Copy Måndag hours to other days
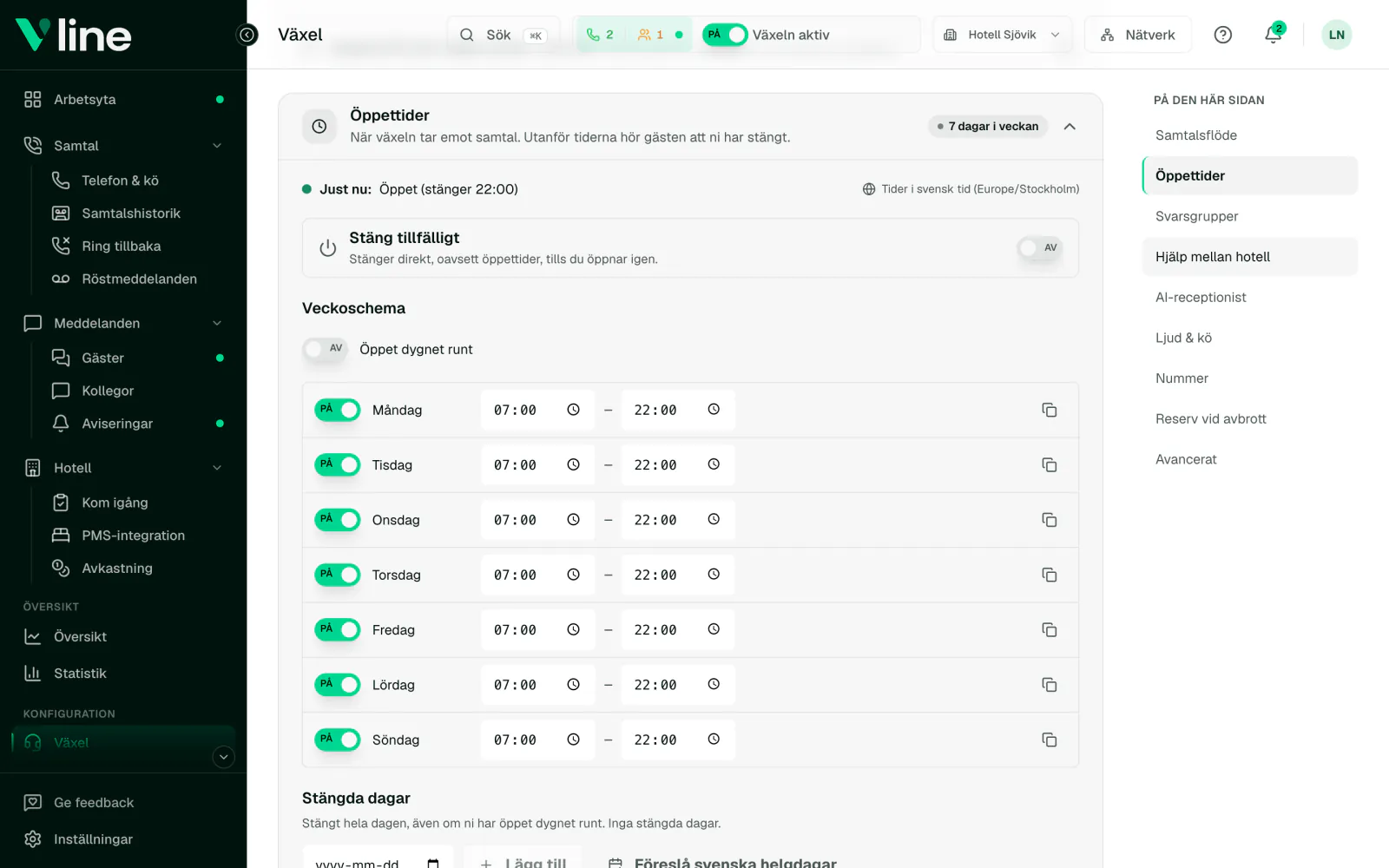This screenshot has width=1389, height=868. 1049,410
